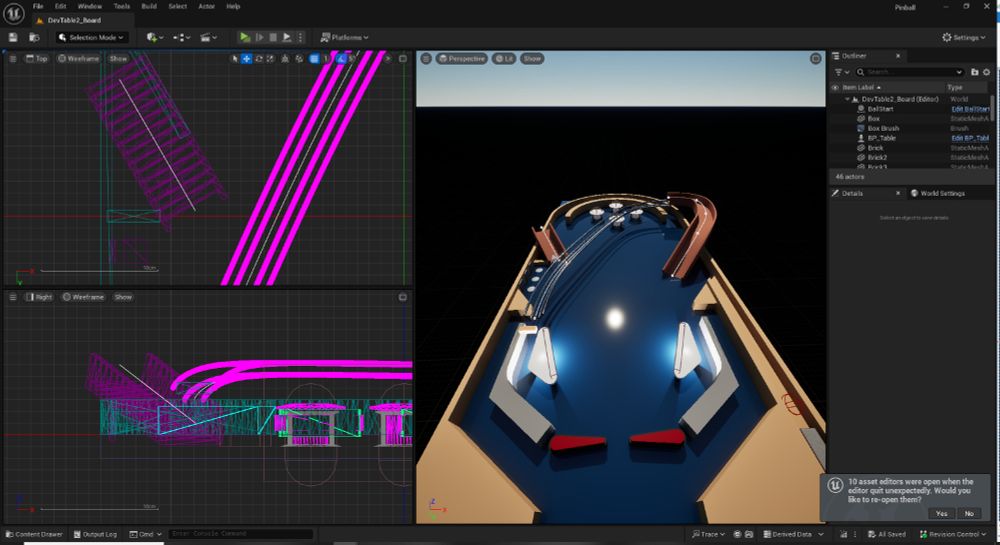The height and width of the screenshot is (545, 1000).
Task: Open the Content Drawer
Action: [x=34, y=534]
